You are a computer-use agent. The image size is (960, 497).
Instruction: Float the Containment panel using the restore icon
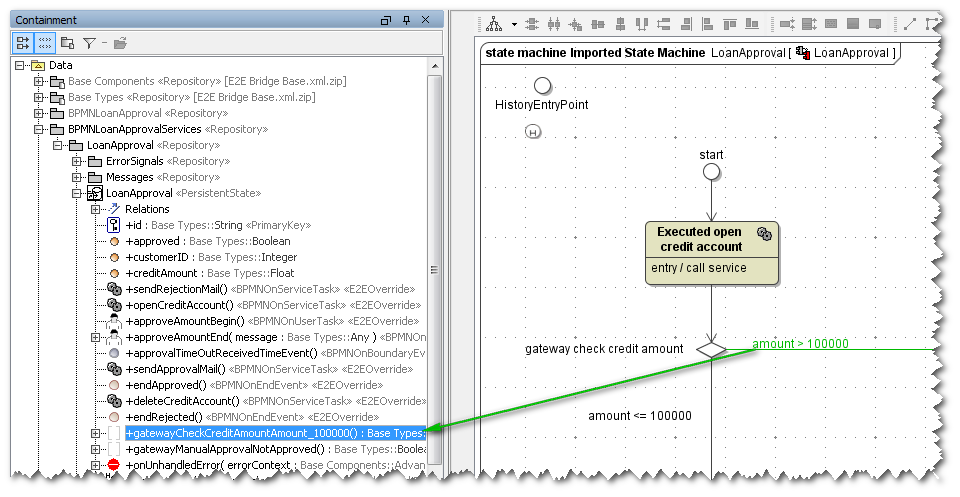click(x=386, y=20)
